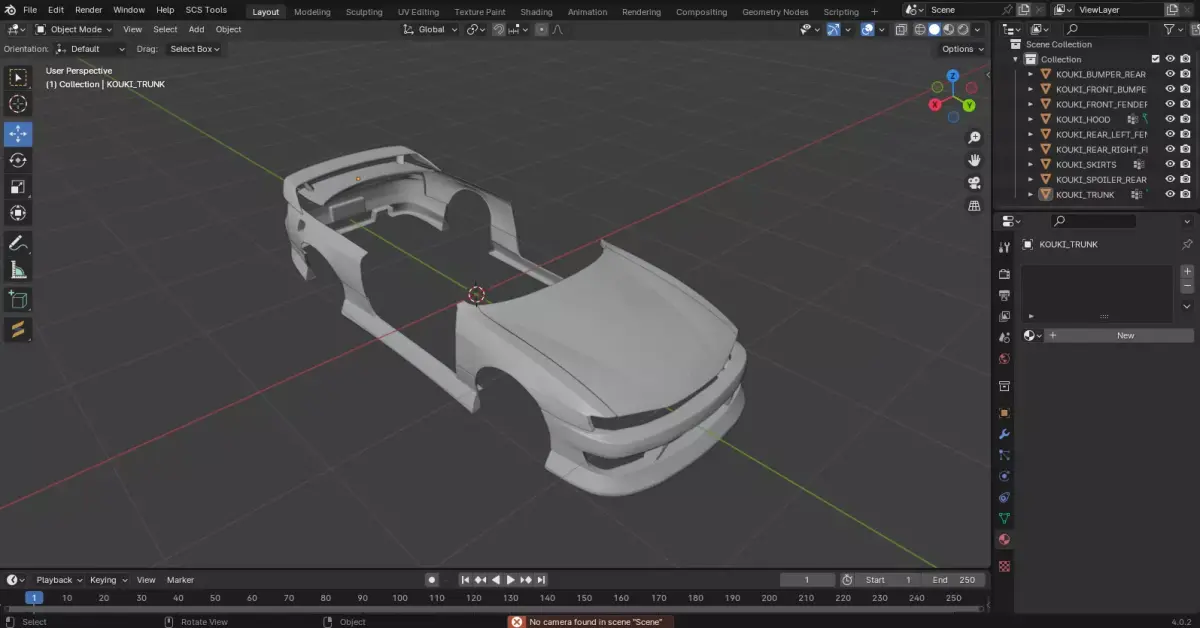The height and width of the screenshot is (628, 1200).
Task: Open the Global transform orientation dropdown
Action: tap(430, 29)
